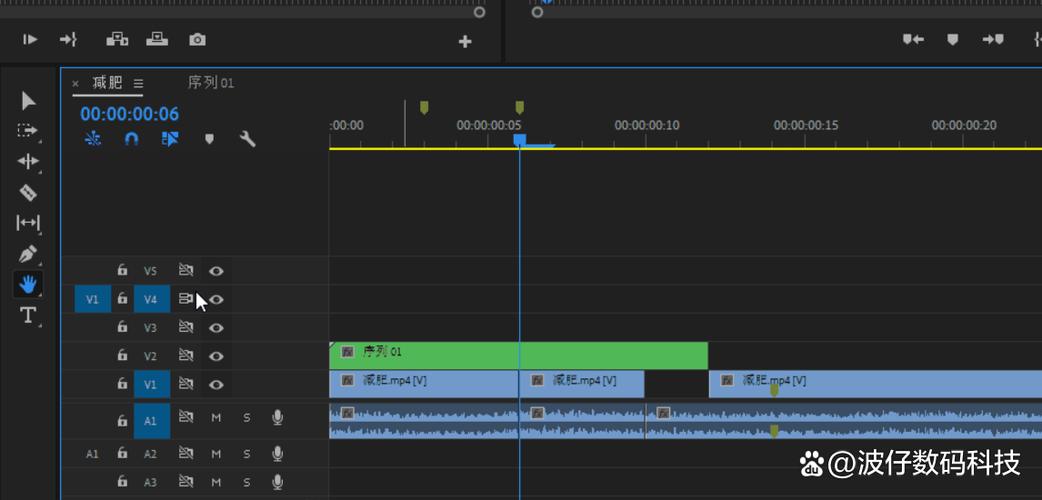Mute audio track A1 with M
This screenshot has width=1042, height=500.
coord(216,418)
